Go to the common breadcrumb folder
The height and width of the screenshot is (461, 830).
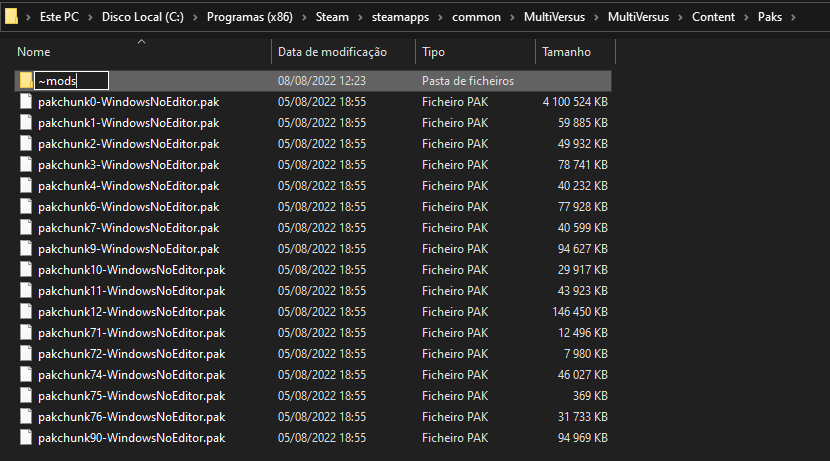(x=476, y=17)
